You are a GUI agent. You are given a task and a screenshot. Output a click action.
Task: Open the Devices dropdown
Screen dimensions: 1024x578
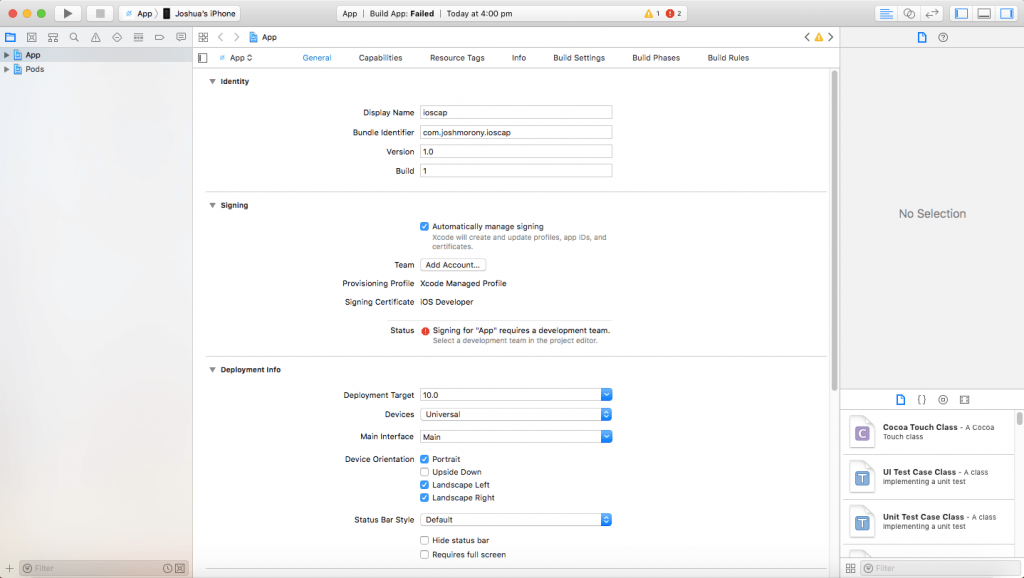(x=516, y=414)
